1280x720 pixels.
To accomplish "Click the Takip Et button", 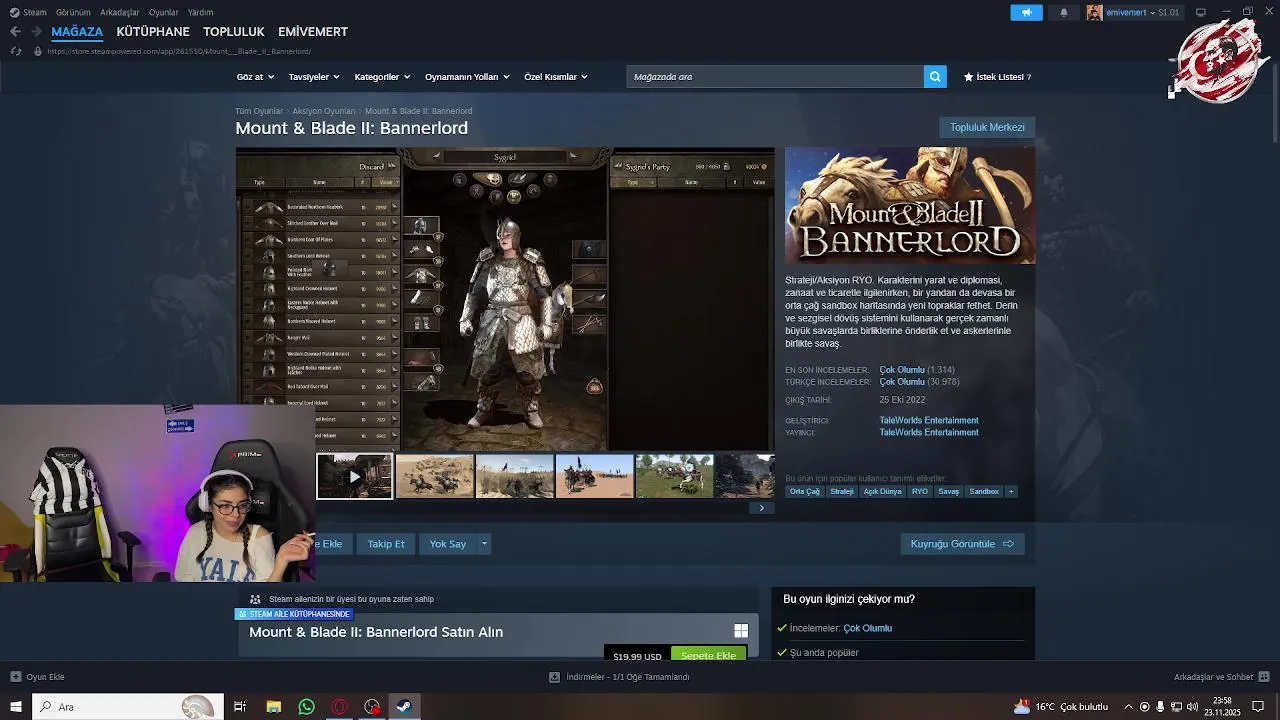I will pyautogui.click(x=386, y=544).
